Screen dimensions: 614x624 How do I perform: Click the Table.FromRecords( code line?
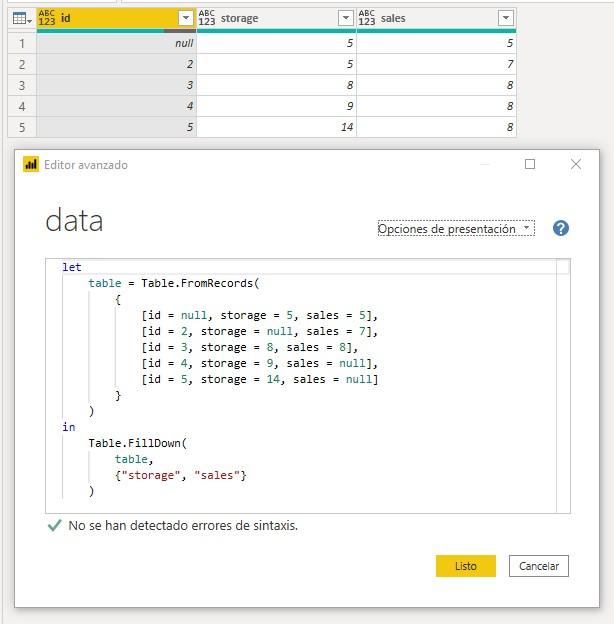point(173,283)
